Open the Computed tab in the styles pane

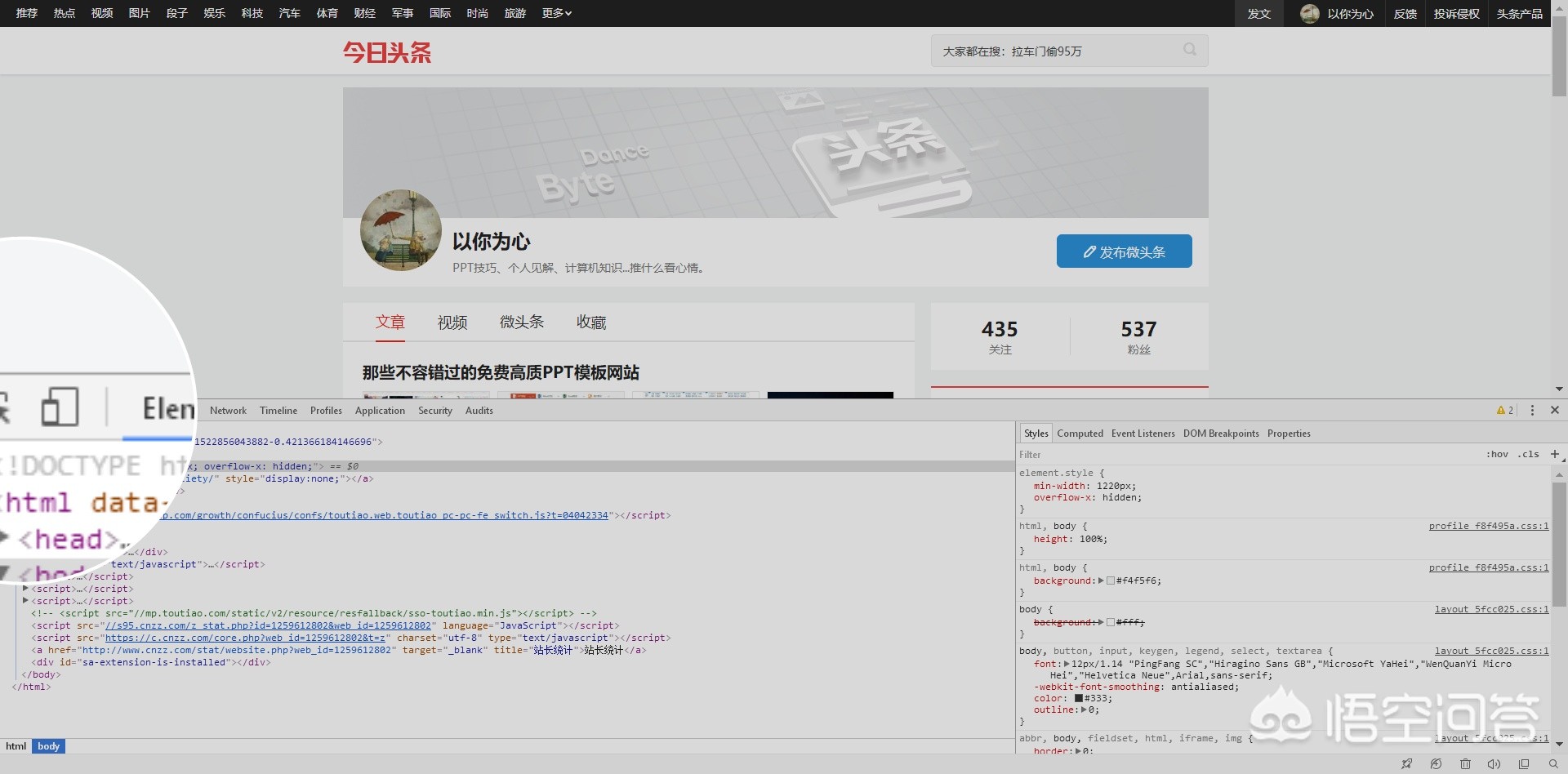1080,434
